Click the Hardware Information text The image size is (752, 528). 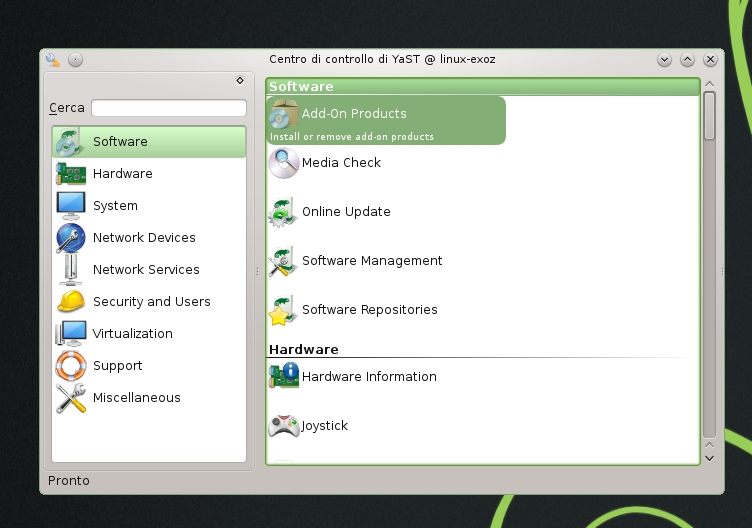[x=369, y=376]
